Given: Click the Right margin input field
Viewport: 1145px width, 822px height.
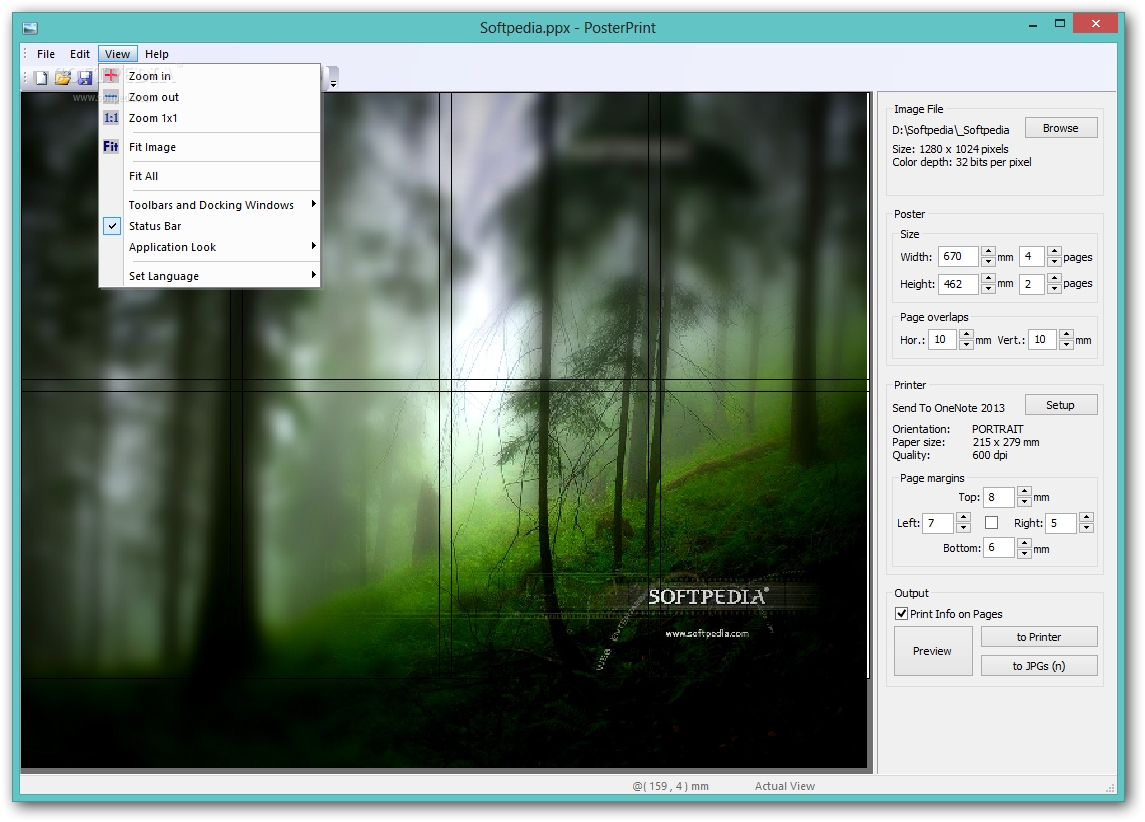Looking at the screenshot, I should click(x=1061, y=523).
